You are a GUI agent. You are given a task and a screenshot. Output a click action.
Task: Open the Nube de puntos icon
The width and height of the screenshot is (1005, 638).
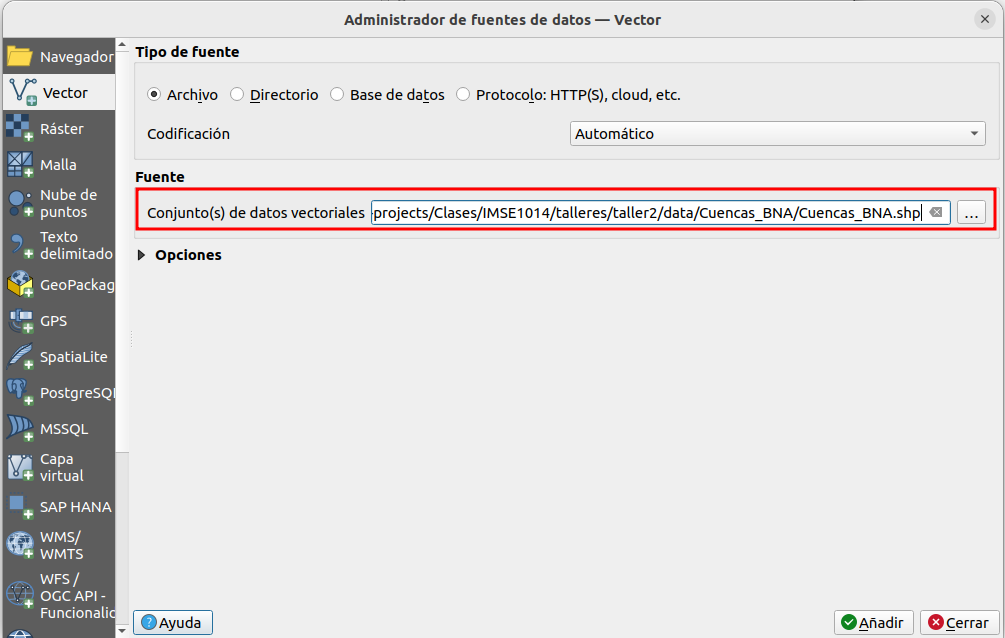[20, 203]
